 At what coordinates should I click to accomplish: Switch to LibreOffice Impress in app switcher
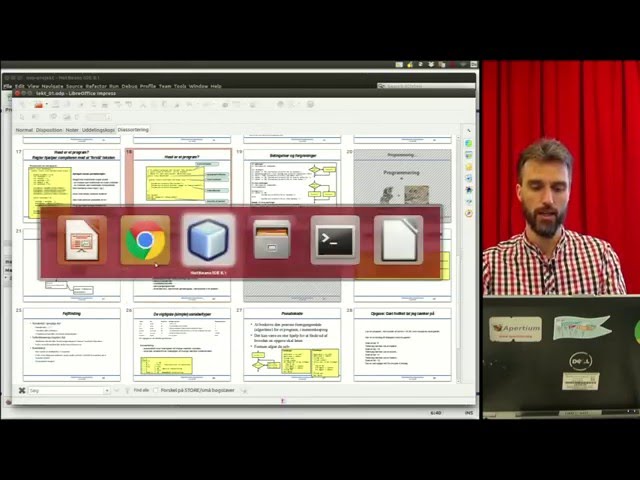point(82,241)
